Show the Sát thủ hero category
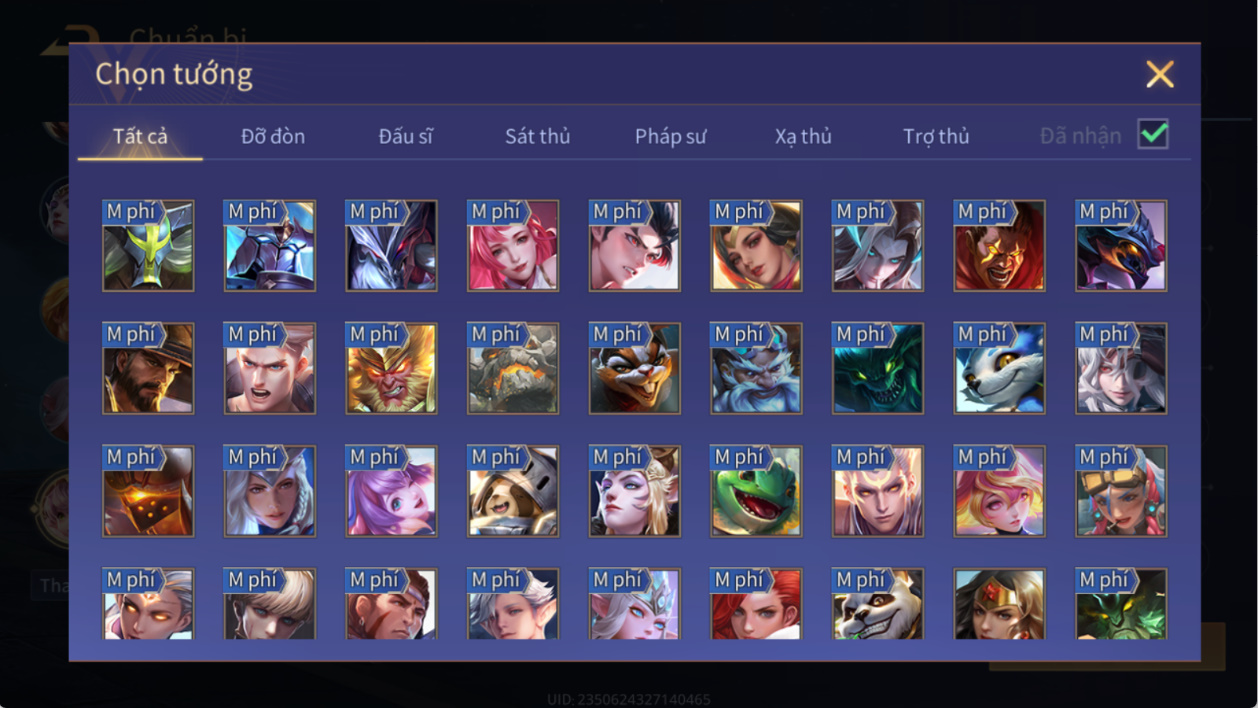1258x708 pixels. pos(537,136)
